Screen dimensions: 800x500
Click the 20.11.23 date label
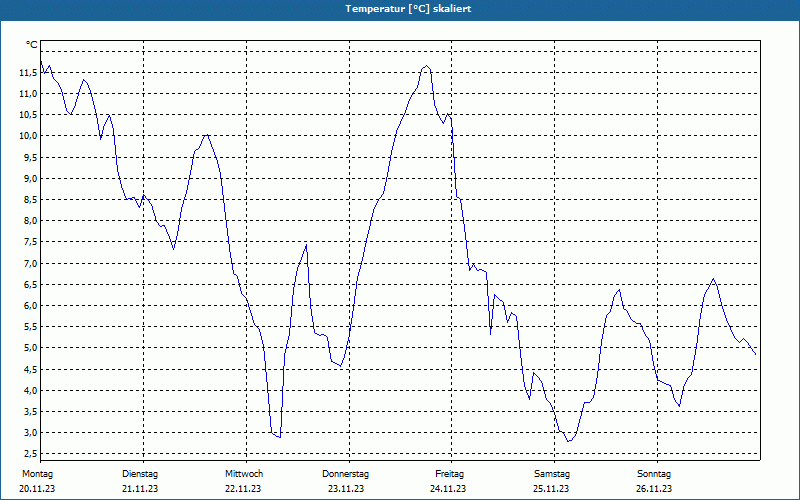37,489
